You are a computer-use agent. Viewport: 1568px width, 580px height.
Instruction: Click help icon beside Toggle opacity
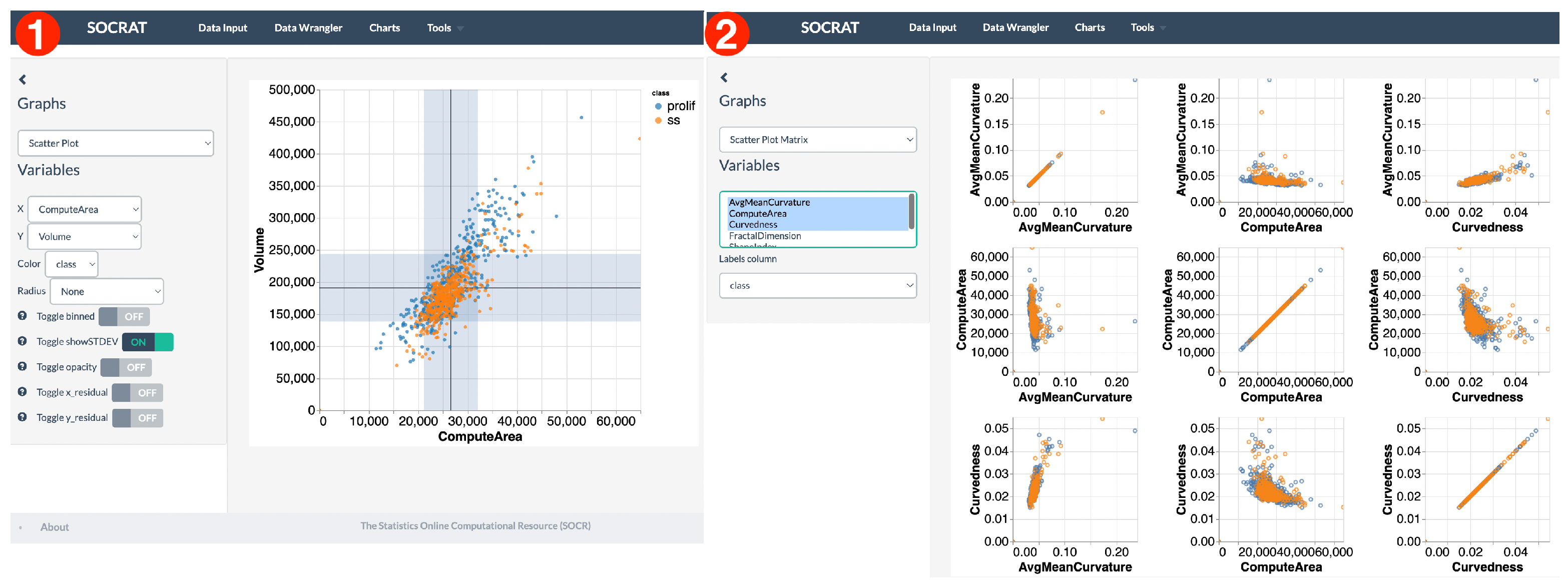point(22,366)
